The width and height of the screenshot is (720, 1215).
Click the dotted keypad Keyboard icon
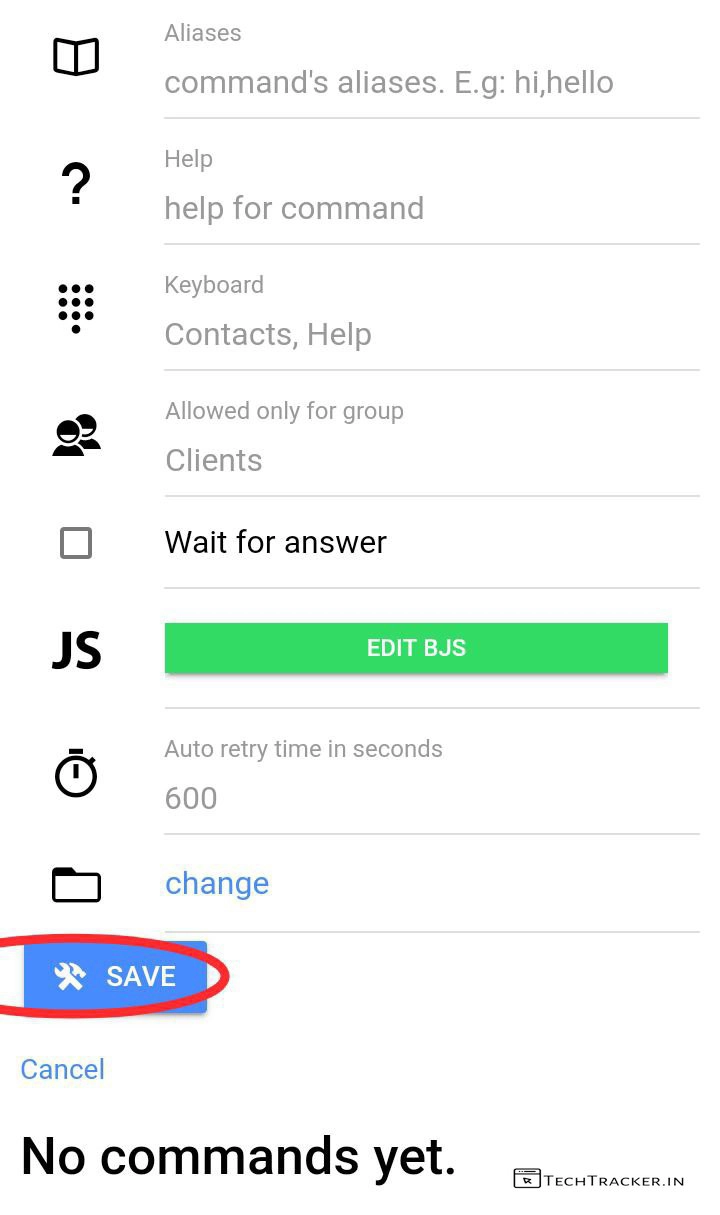[x=76, y=308]
